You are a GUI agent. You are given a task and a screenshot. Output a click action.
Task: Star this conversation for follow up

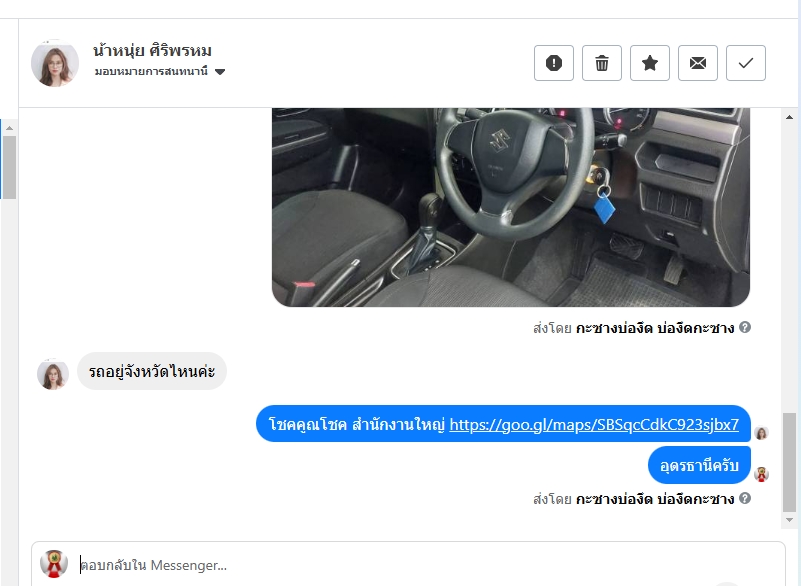650,63
